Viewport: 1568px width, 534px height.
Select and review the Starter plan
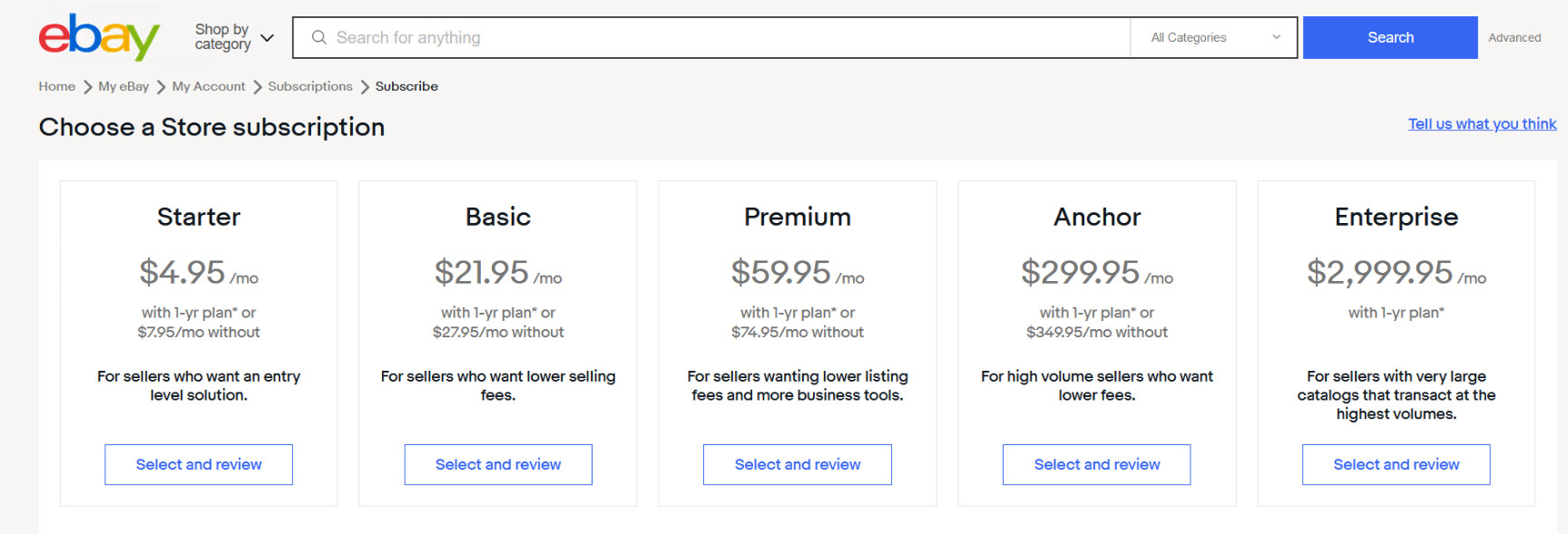pyautogui.click(x=198, y=464)
